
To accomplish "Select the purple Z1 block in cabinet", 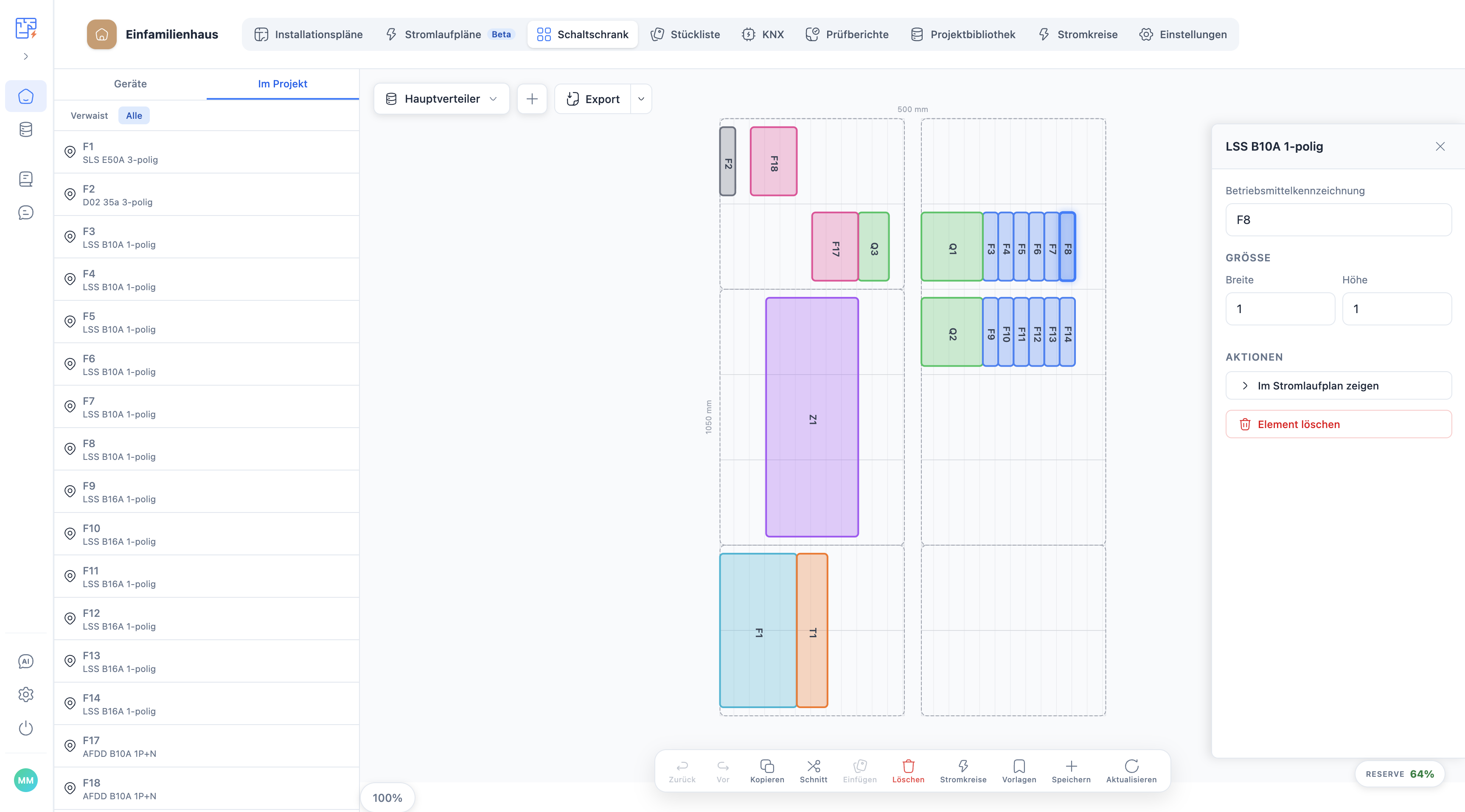I will click(811, 417).
